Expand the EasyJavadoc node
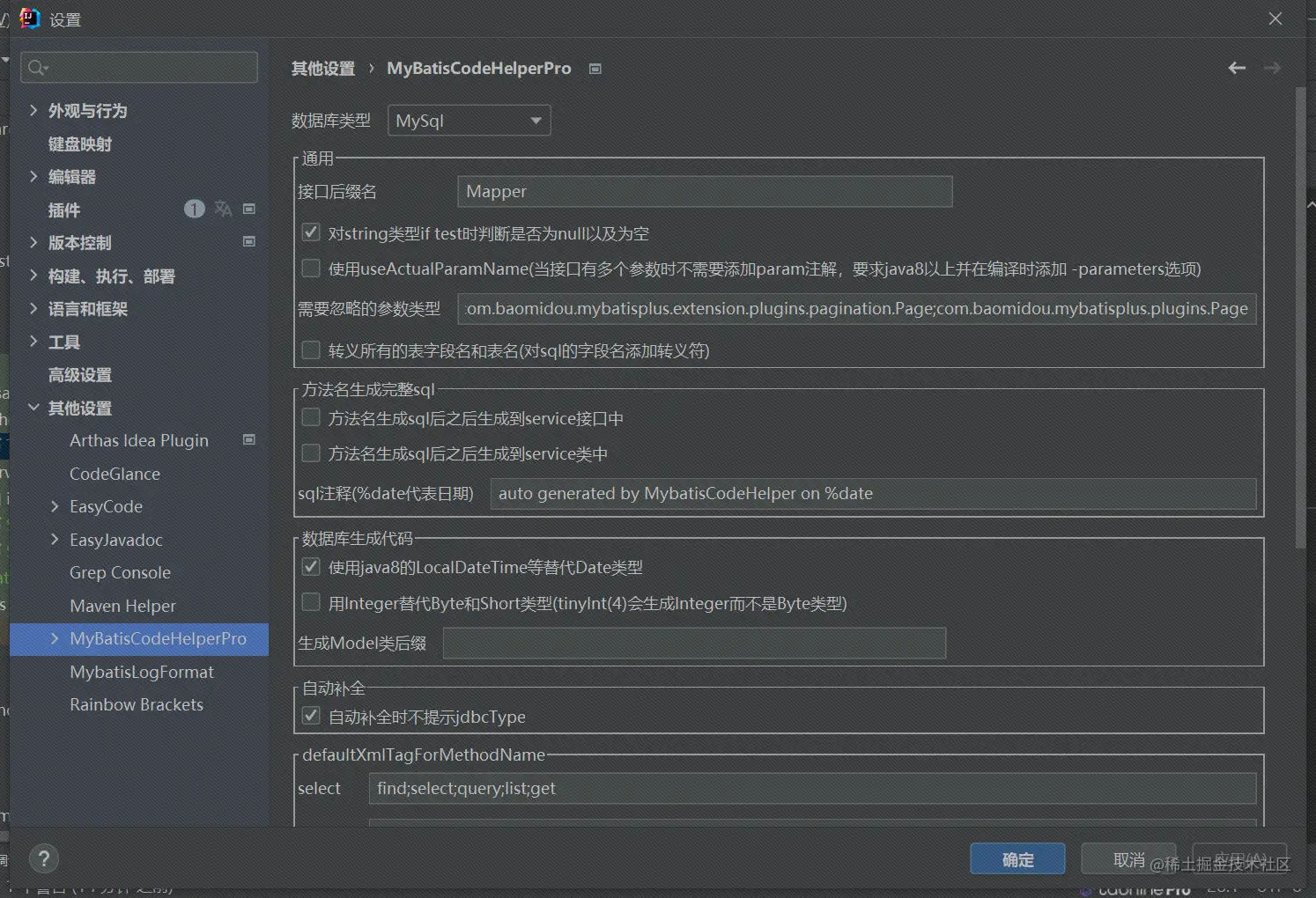 click(55, 539)
